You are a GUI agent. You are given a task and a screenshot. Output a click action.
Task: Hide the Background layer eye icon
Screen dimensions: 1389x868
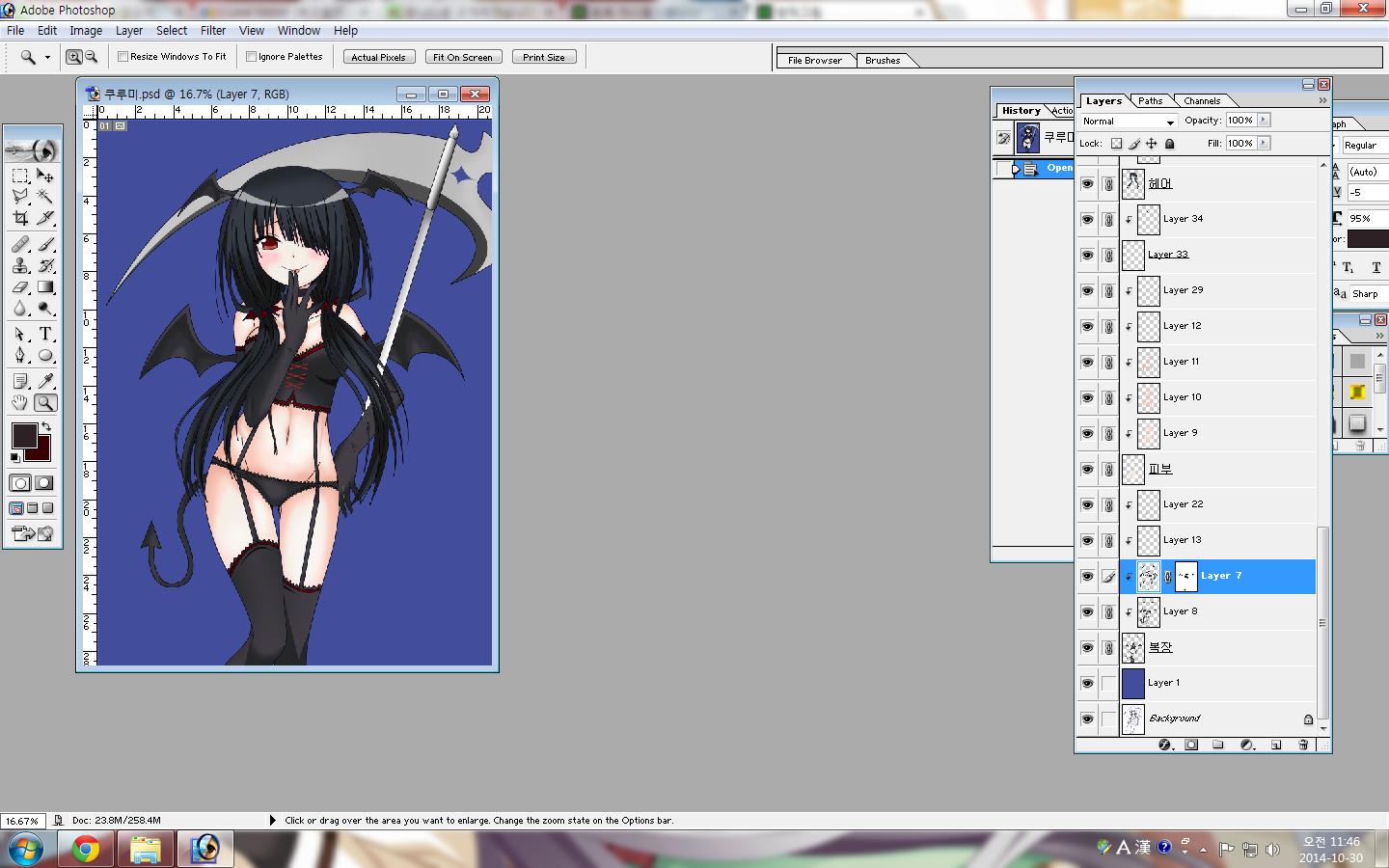[1087, 719]
